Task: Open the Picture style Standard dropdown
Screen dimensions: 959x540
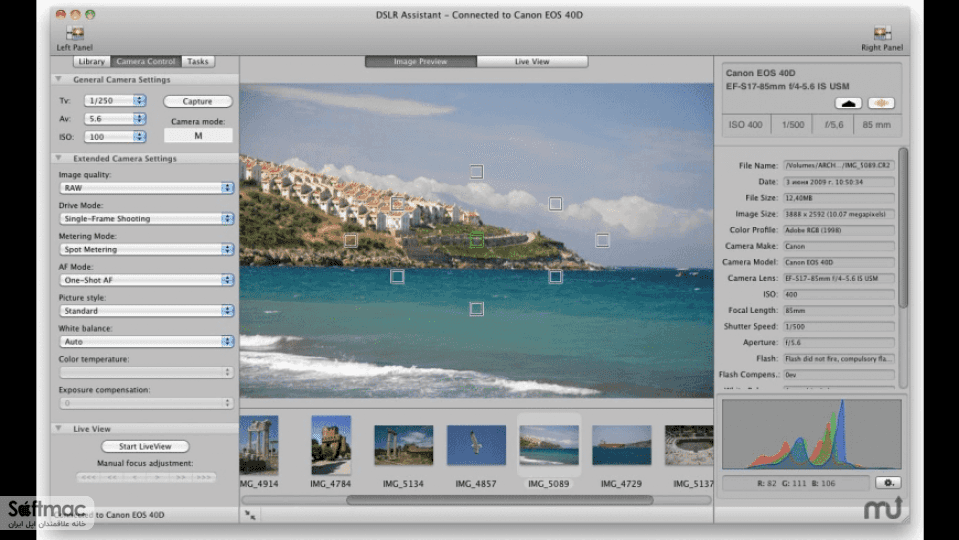Action: (x=146, y=311)
